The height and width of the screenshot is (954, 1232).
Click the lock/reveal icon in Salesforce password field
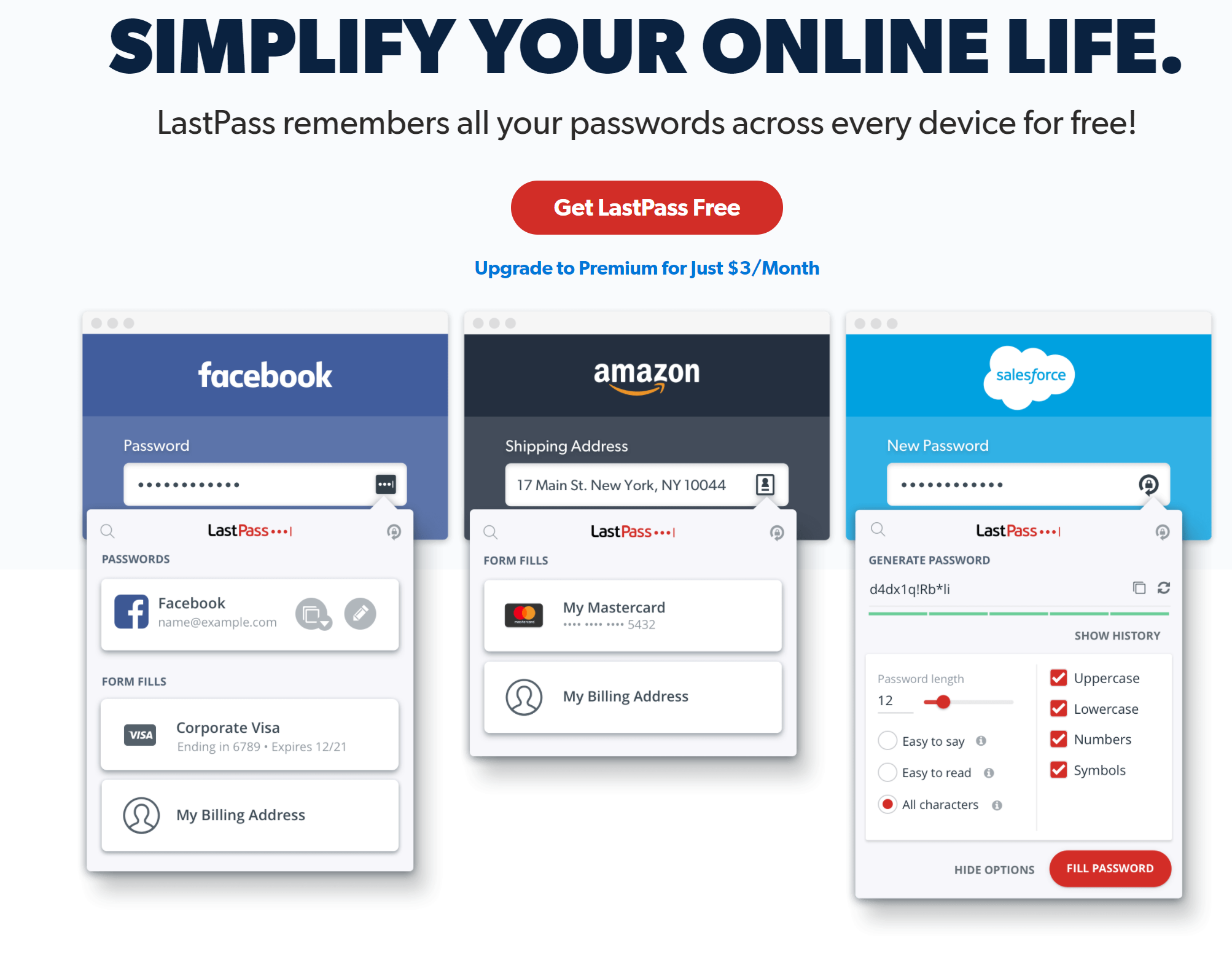pyautogui.click(x=1149, y=483)
